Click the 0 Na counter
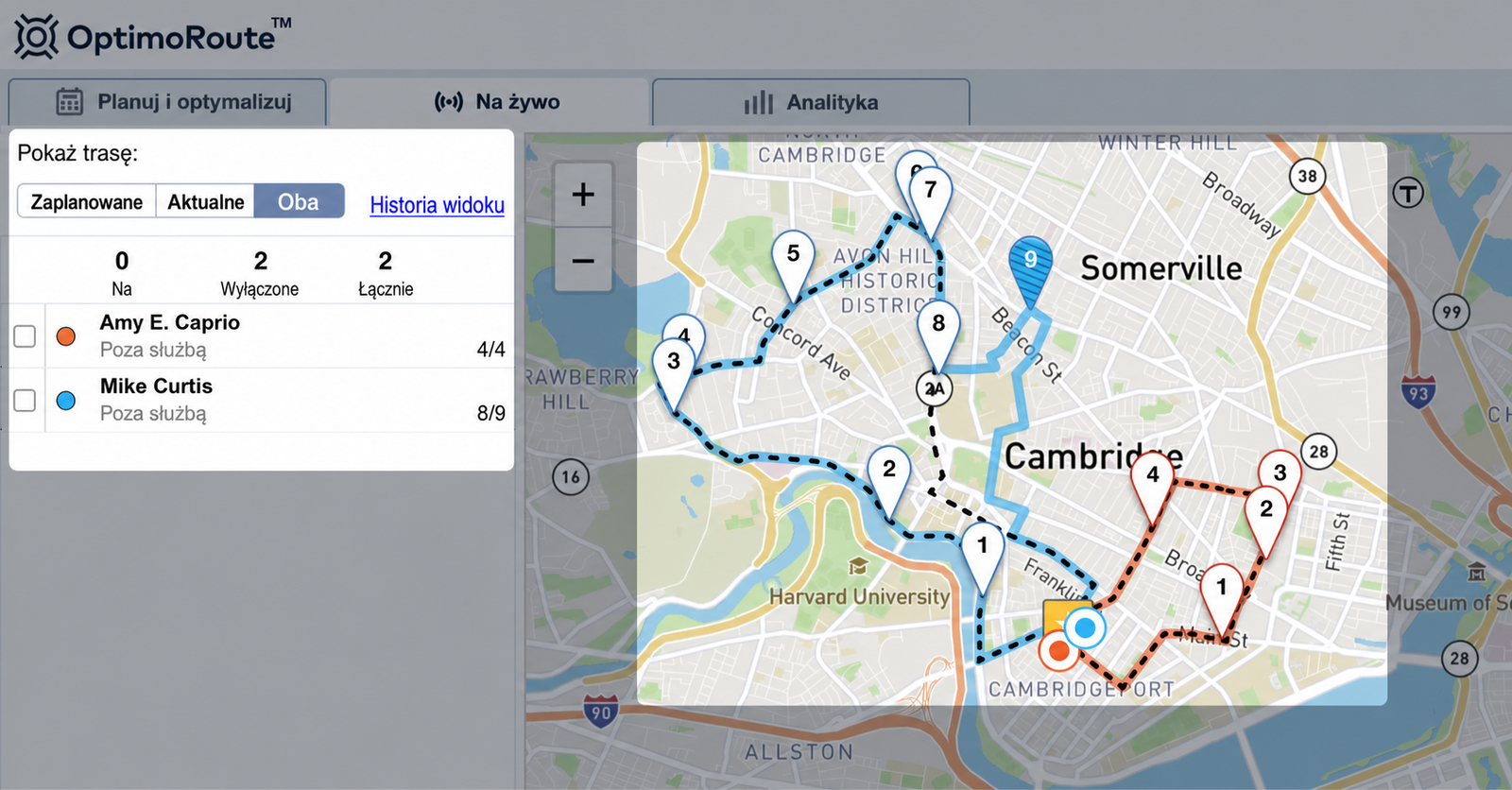1512x790 pixels. (x=122, y=272)
